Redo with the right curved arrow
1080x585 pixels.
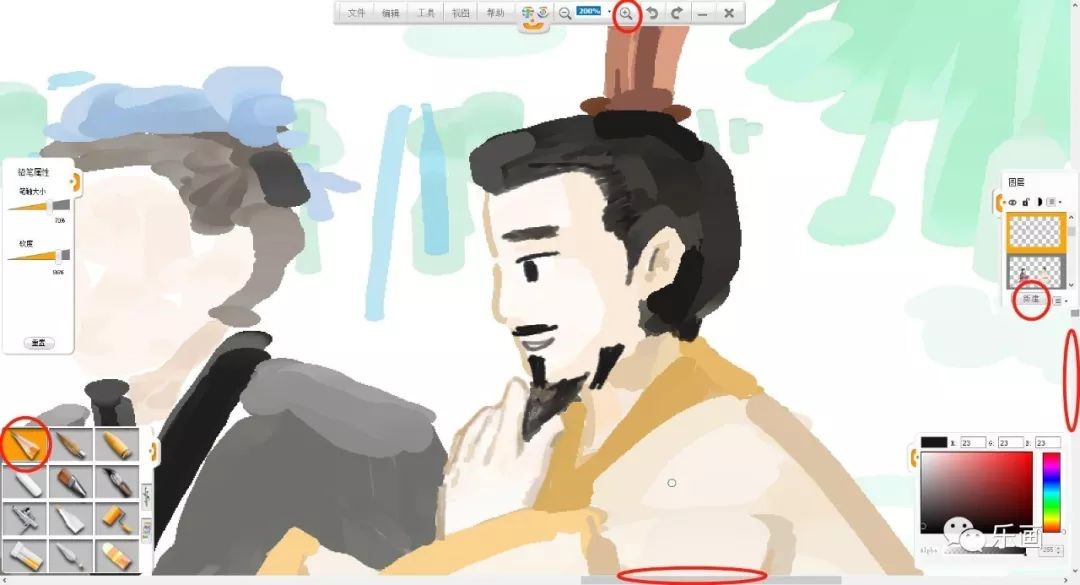676,13
